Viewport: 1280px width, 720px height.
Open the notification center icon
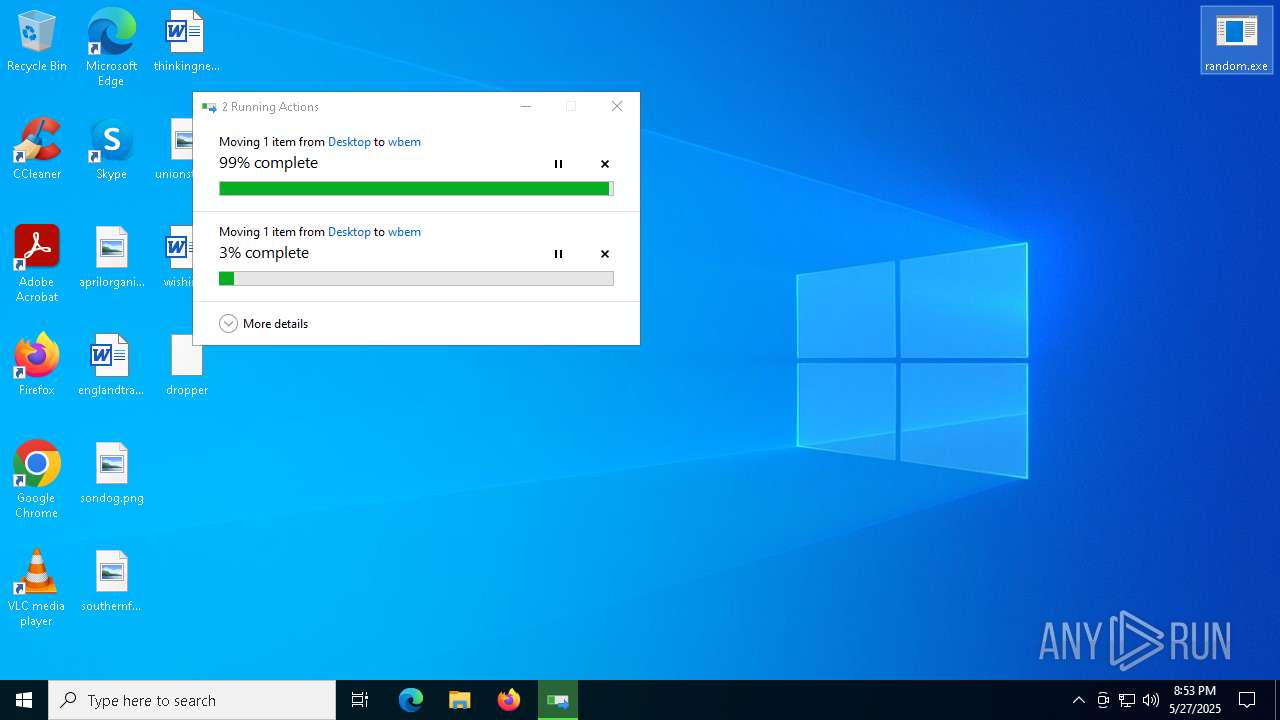(x=1247, y=700)
